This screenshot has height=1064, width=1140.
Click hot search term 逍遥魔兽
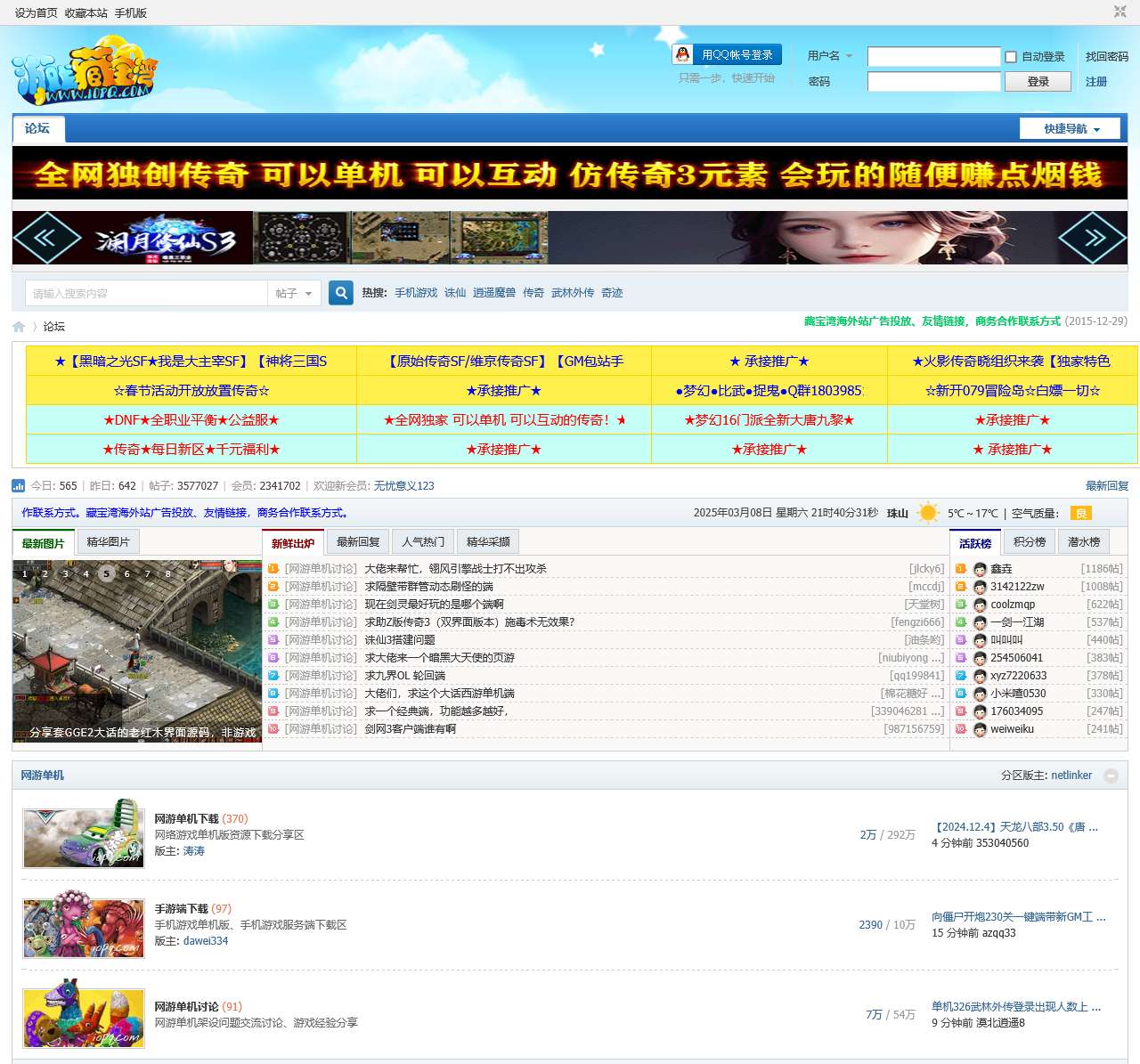coord(494,293)
